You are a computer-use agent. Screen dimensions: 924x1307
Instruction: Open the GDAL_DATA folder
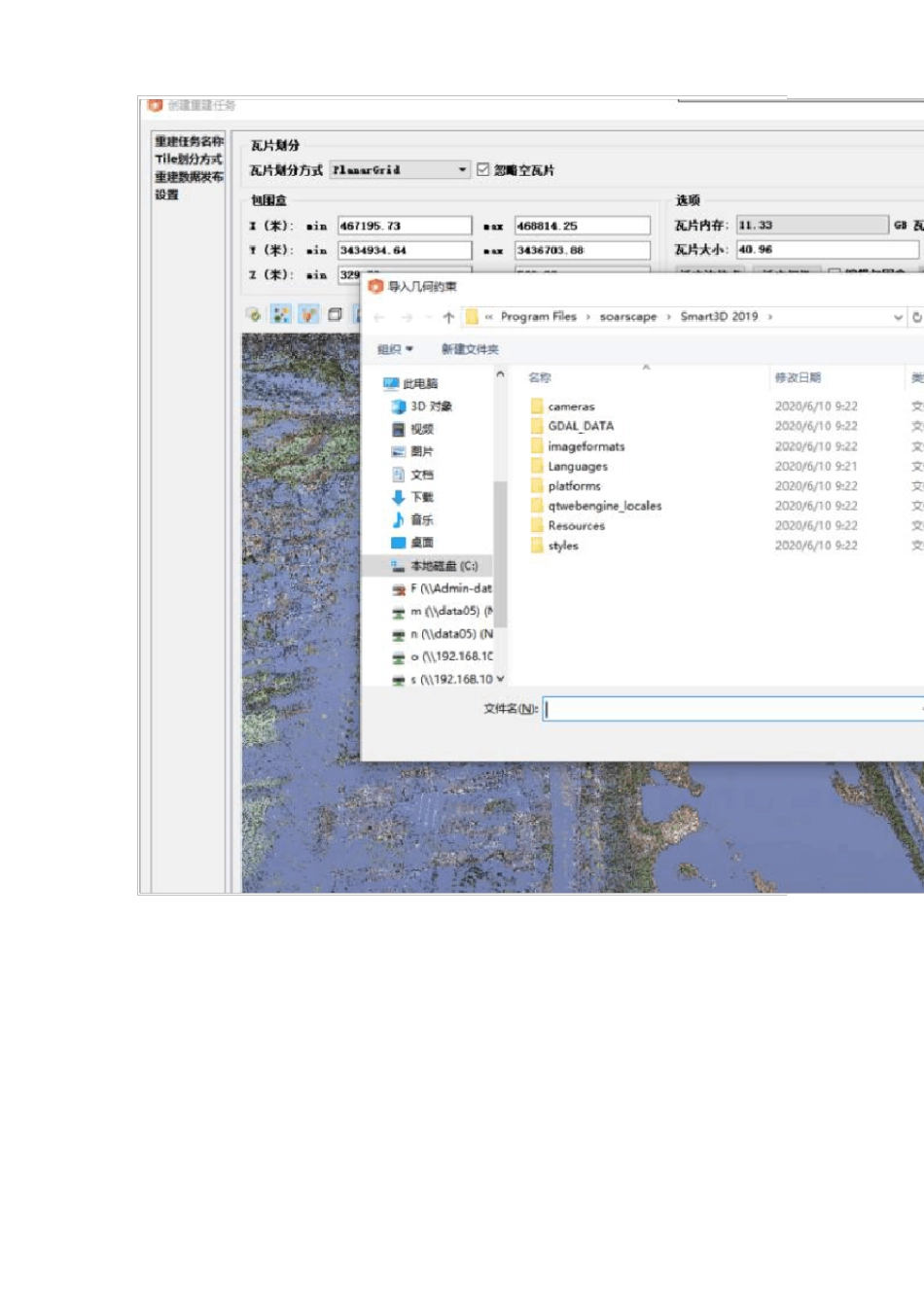(x=580, y=426)
